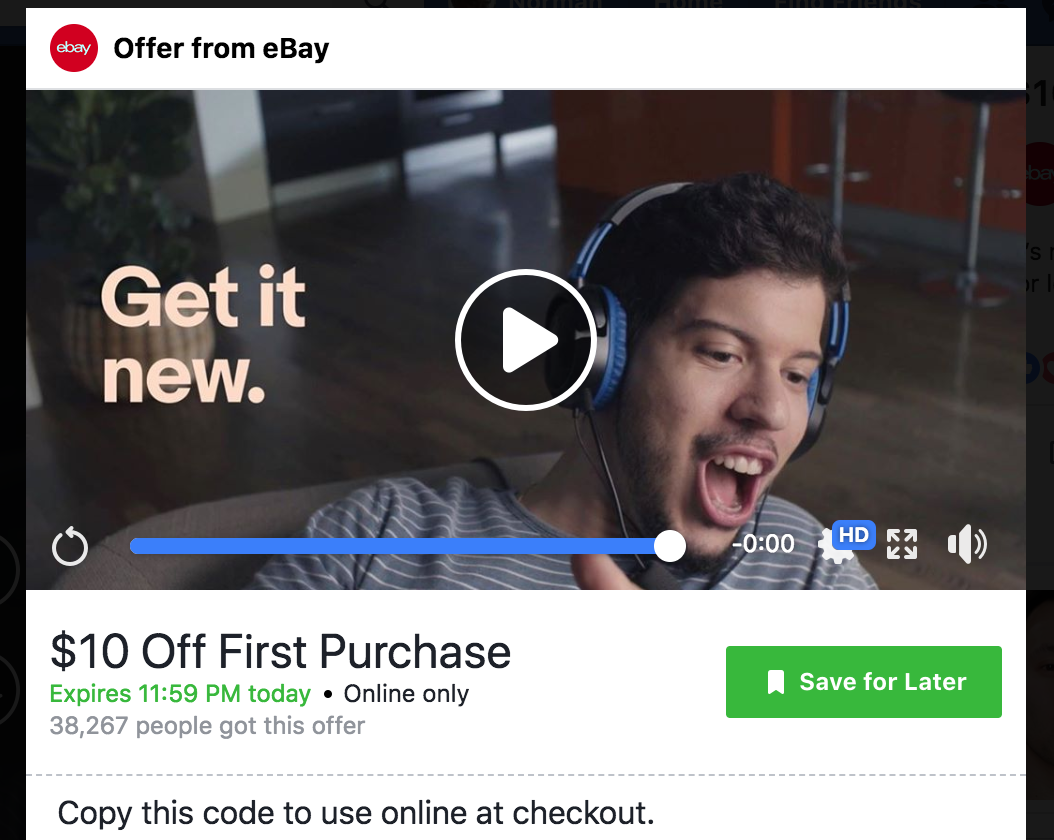Mute the video using the speaker icon
This screenshot has height=840, width=1054.
pyautogui.click(x=967, y=544)
